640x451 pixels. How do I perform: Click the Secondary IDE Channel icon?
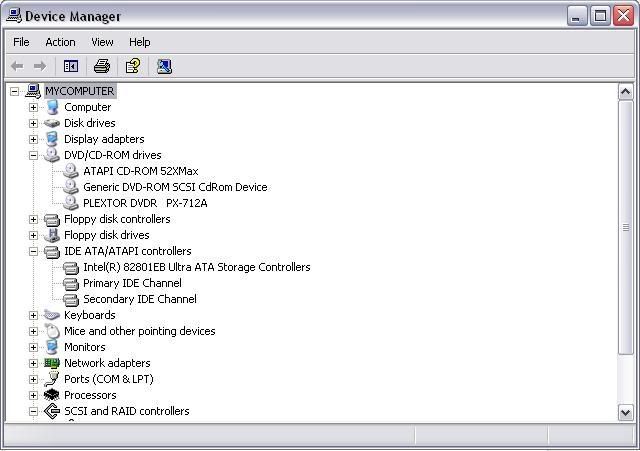tap(71, 299)
